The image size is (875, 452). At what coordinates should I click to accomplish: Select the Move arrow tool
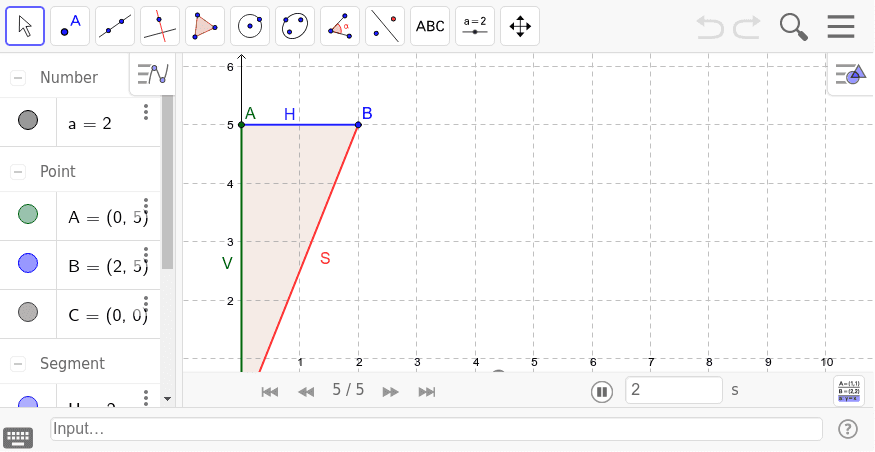[25, 26]
